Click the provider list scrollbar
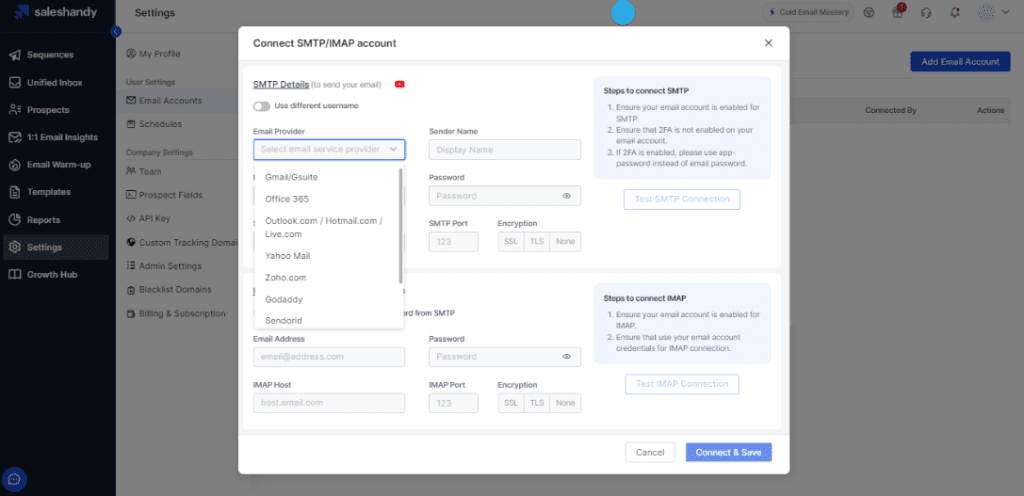This screenshot has width=1024, height=496. click(400, 225)
